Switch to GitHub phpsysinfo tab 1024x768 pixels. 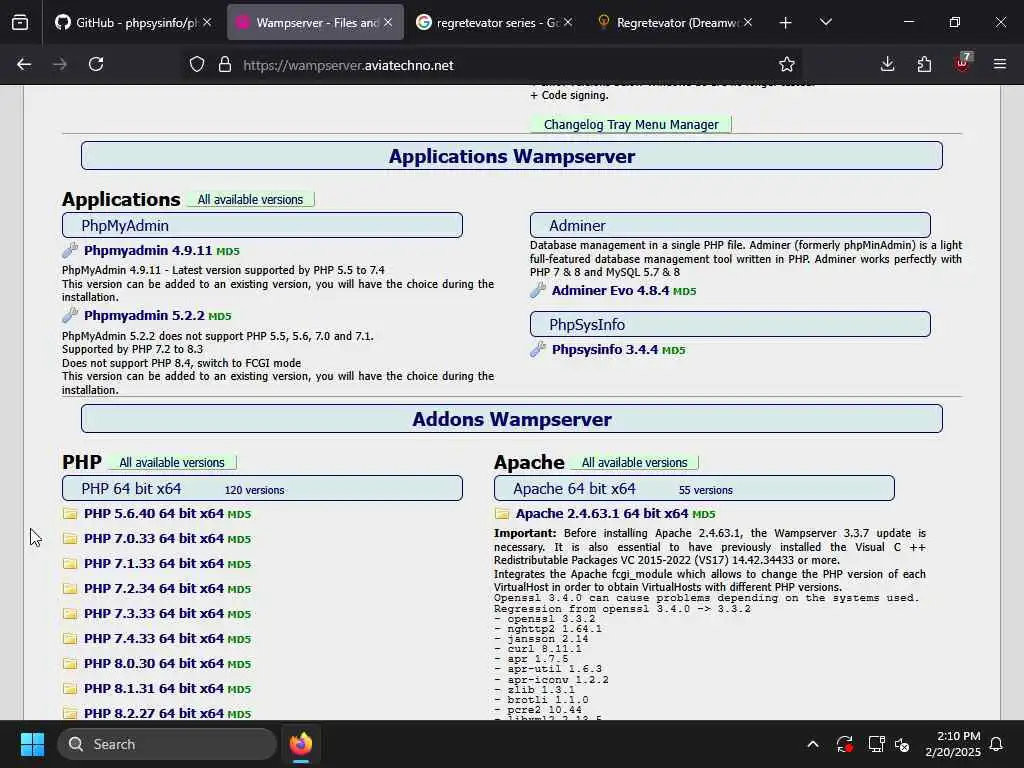[x=135, y=23]
